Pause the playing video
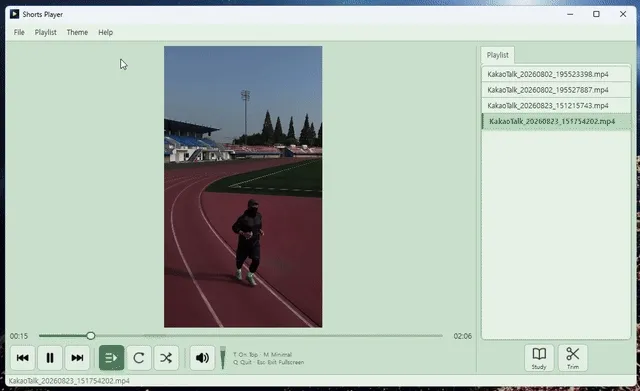Viewport: 640px width, 391px height. click(50, 358)
